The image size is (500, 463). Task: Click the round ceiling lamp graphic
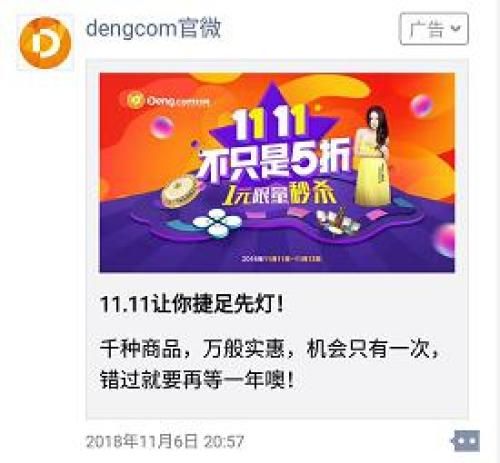[180, 191]
